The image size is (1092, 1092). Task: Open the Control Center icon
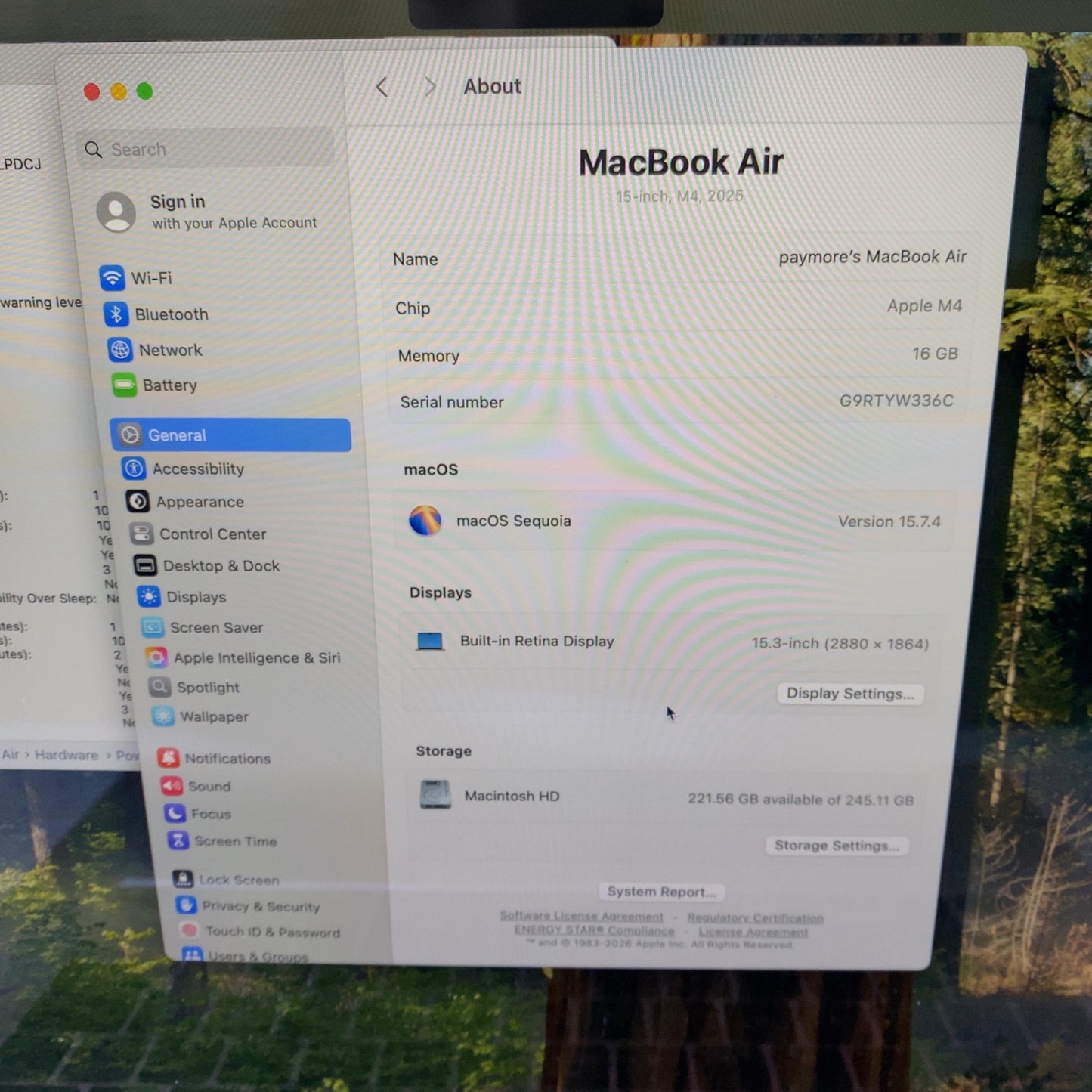[x=141, y=534]
